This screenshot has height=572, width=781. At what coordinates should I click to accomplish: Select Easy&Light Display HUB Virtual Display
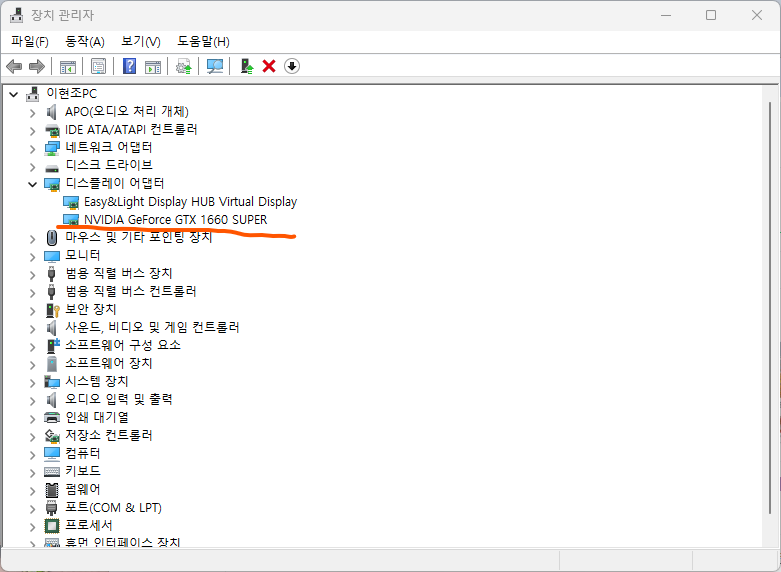tap(190, 202)
